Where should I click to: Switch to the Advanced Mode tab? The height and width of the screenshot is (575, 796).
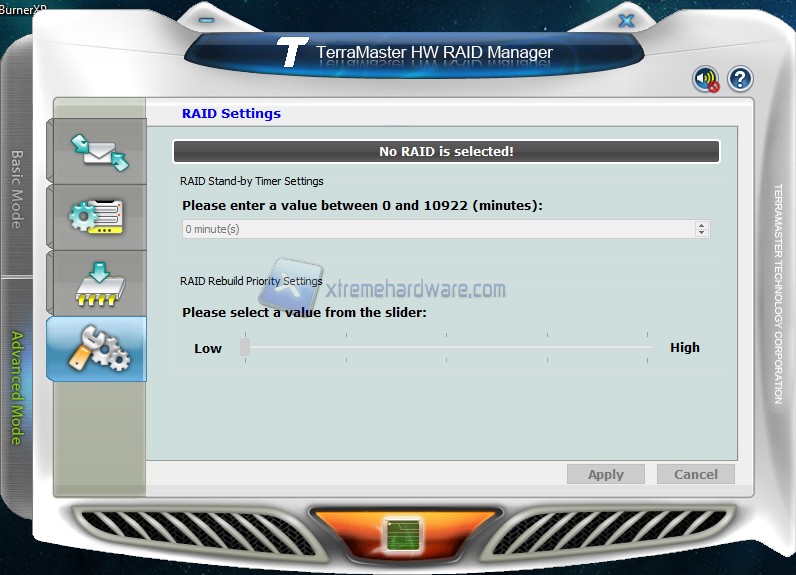click(17, 387)
